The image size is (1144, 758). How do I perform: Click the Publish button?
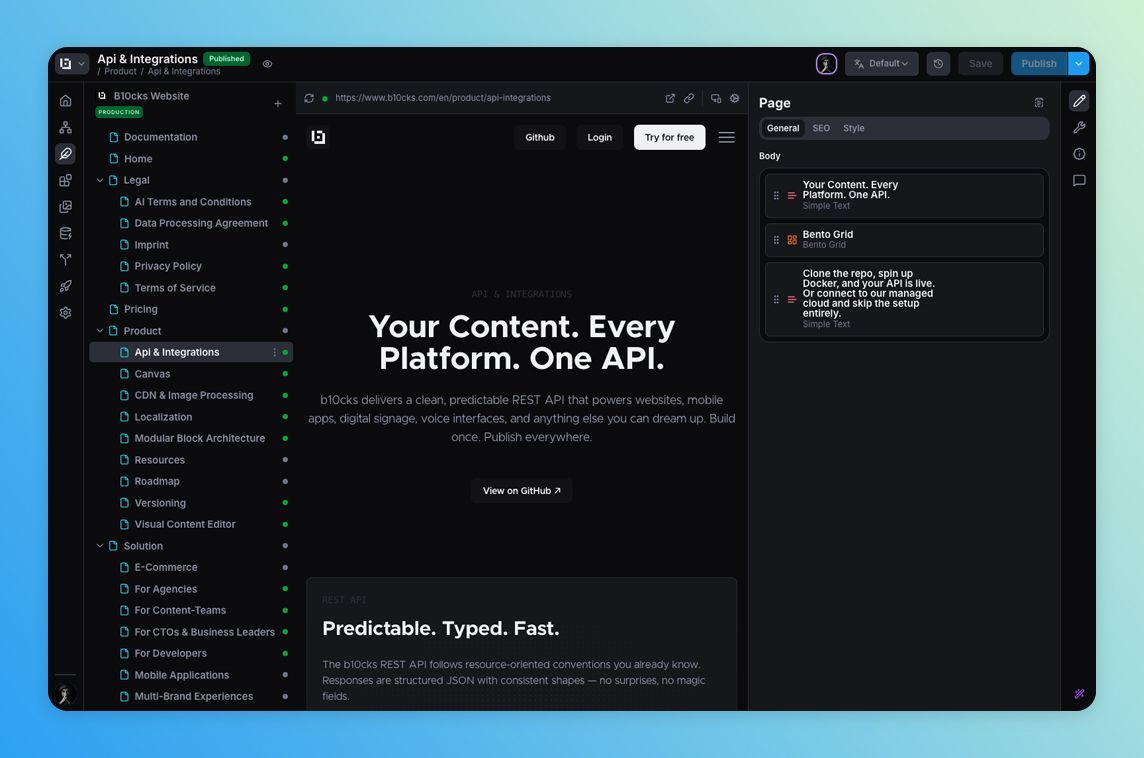coord(1039,63)
